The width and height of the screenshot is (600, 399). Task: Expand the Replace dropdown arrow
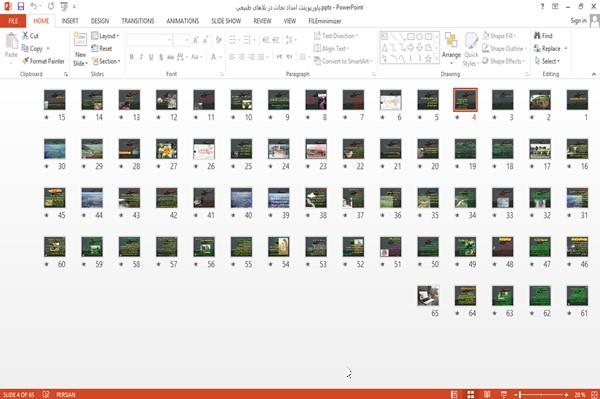(x=566, y=49)
